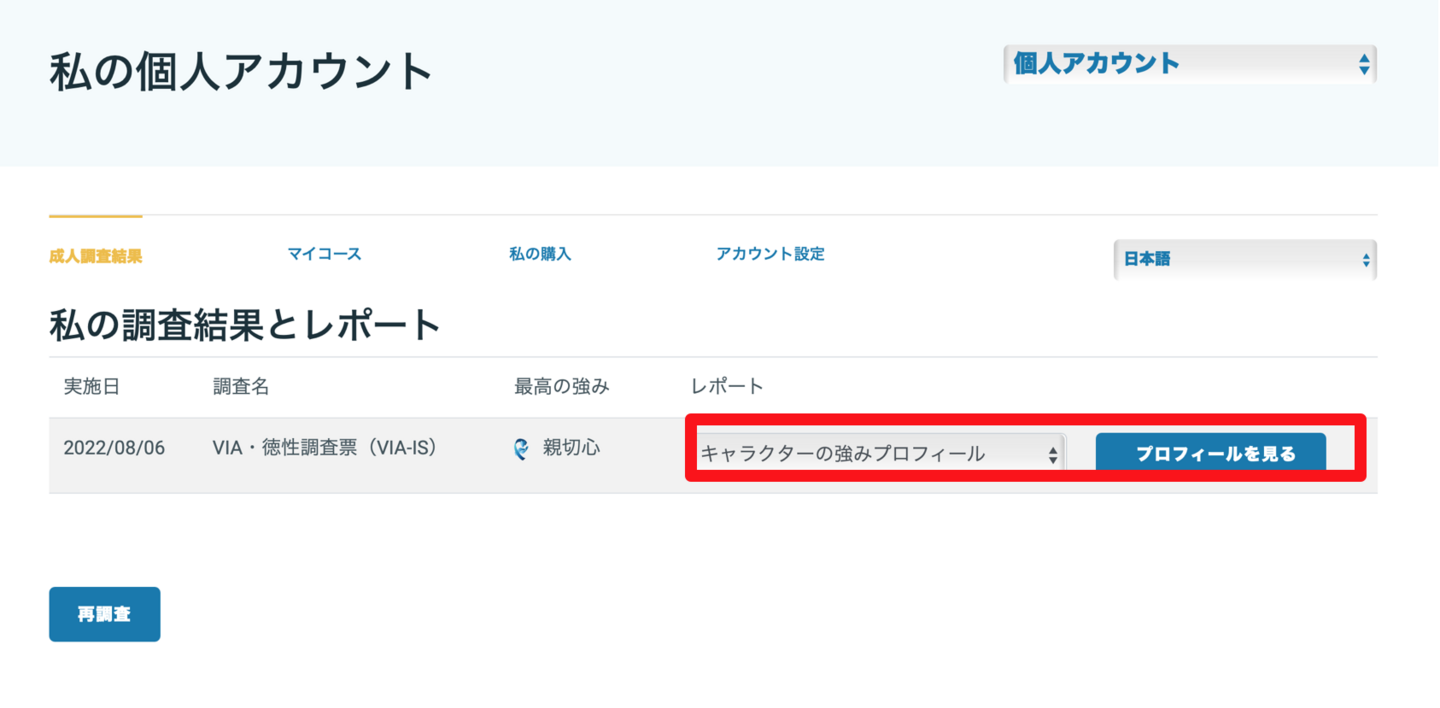Click the 調査名 column header

[241, 387]
